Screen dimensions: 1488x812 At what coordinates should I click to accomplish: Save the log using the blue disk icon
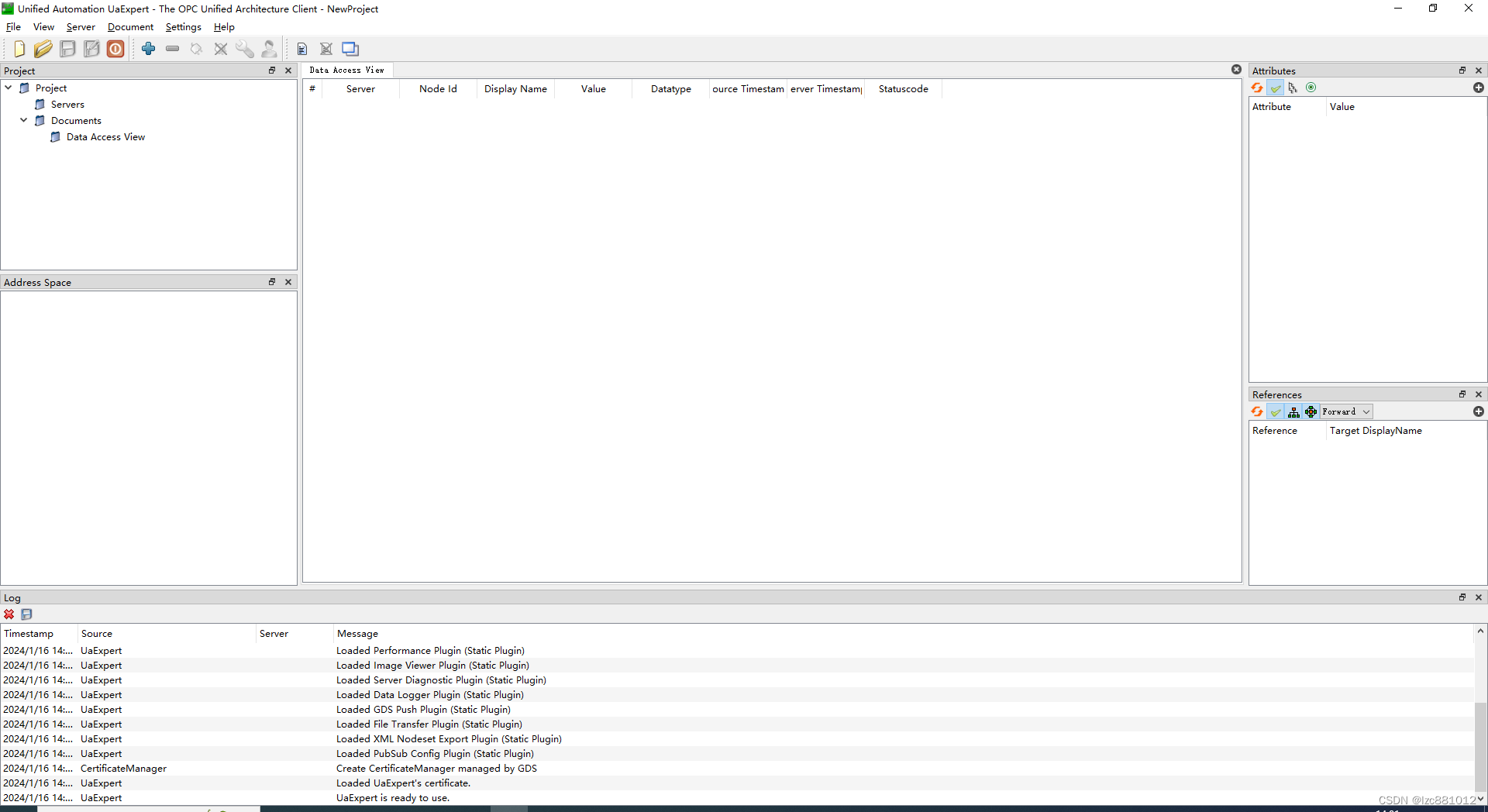pos(26,614)
